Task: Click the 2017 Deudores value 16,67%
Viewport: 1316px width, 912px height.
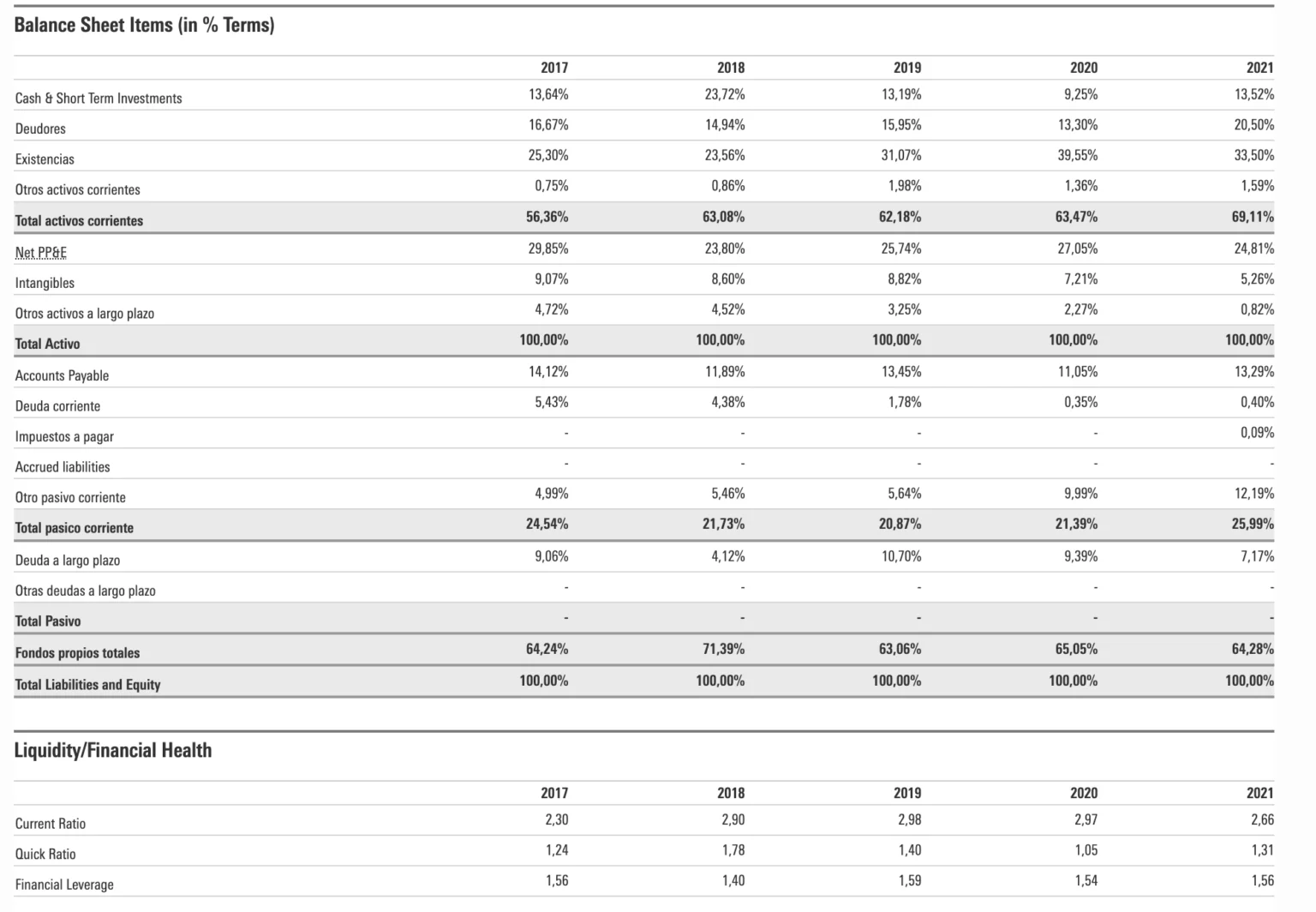Action: click(548, 125)
